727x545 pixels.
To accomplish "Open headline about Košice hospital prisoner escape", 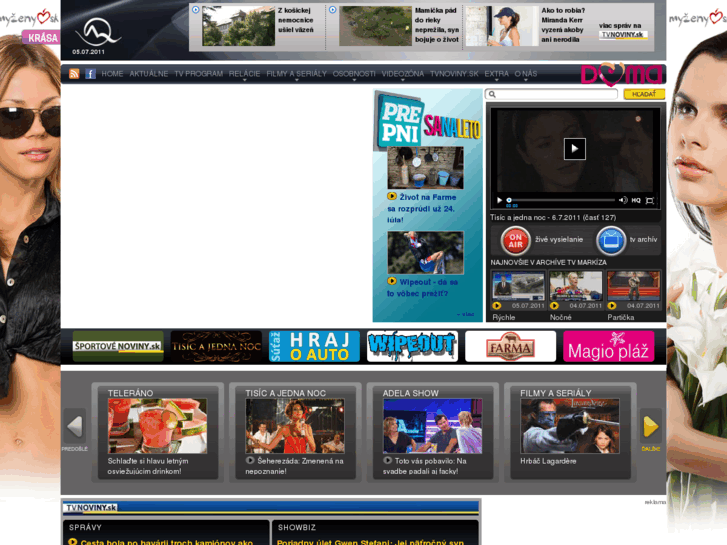I will tap(296, 20).
